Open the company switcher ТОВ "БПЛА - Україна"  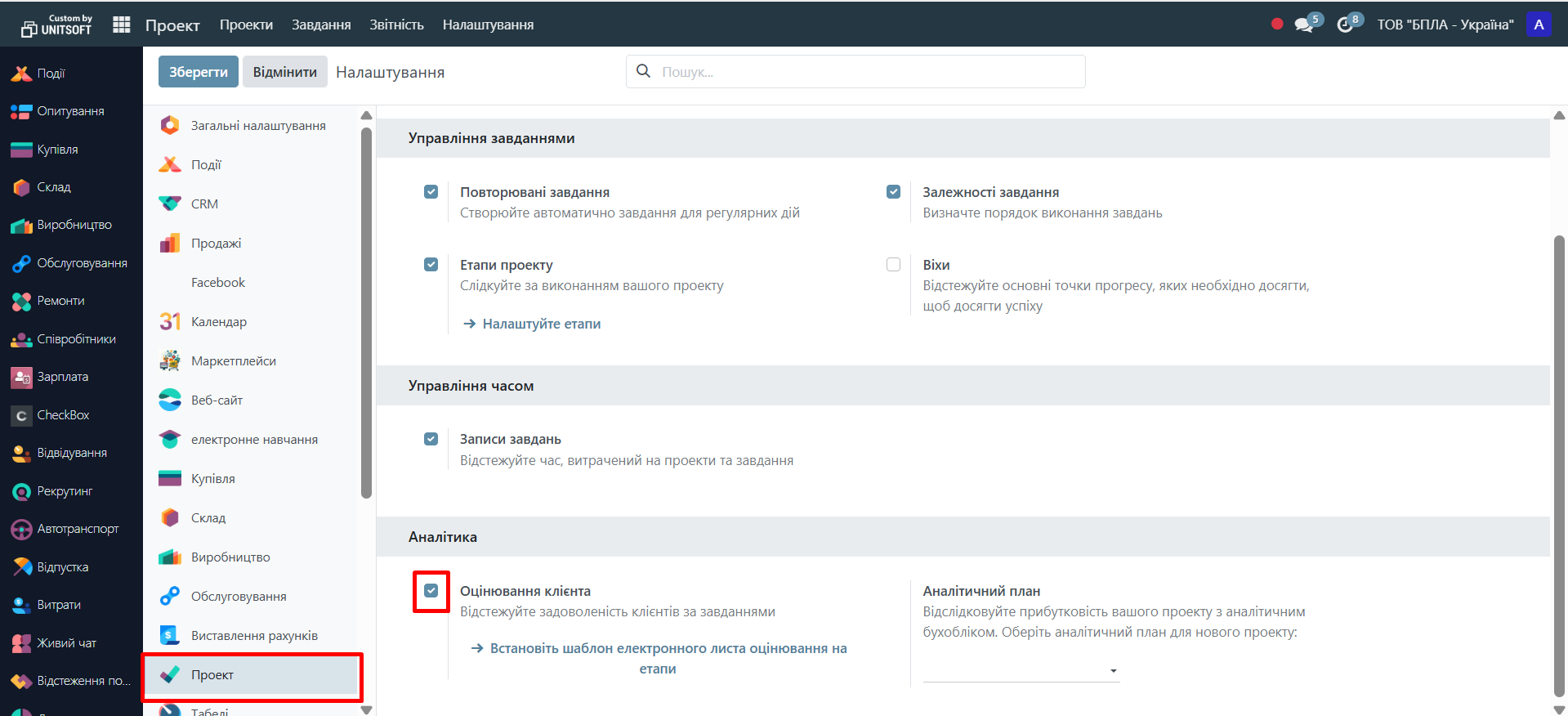(1445, 25)
